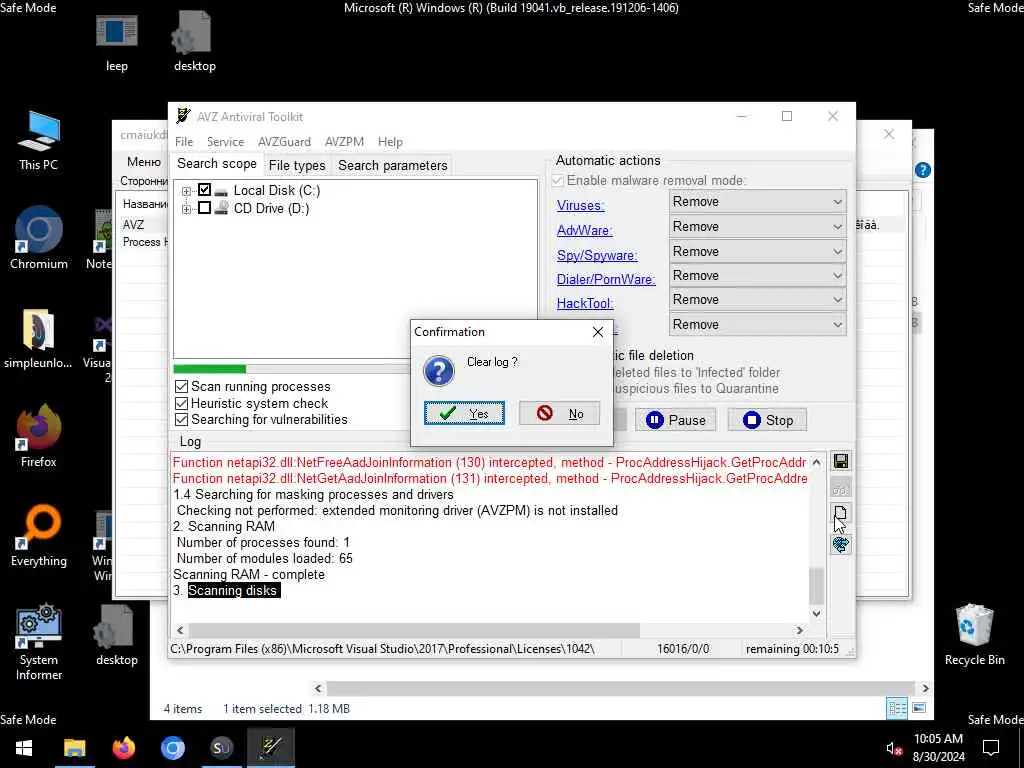Click the log scroll down arrow
1024x768 pixels.
(x=816, y=613)
